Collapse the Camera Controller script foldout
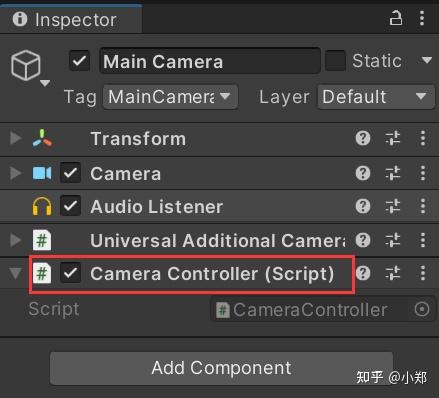This screenshot has height=398, width=439. pyautogui.click(x=15, y=273)
